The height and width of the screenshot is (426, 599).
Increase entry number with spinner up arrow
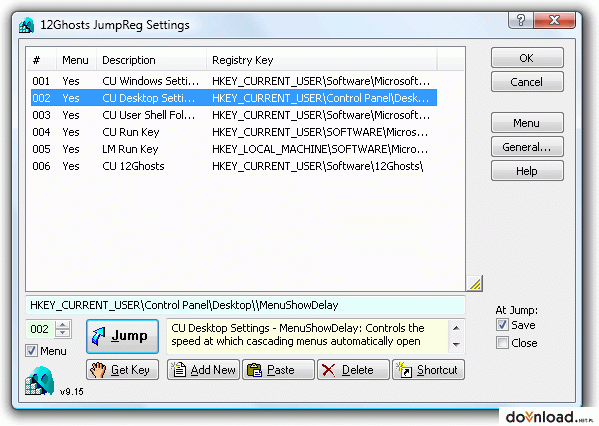[x=63, y=325]
